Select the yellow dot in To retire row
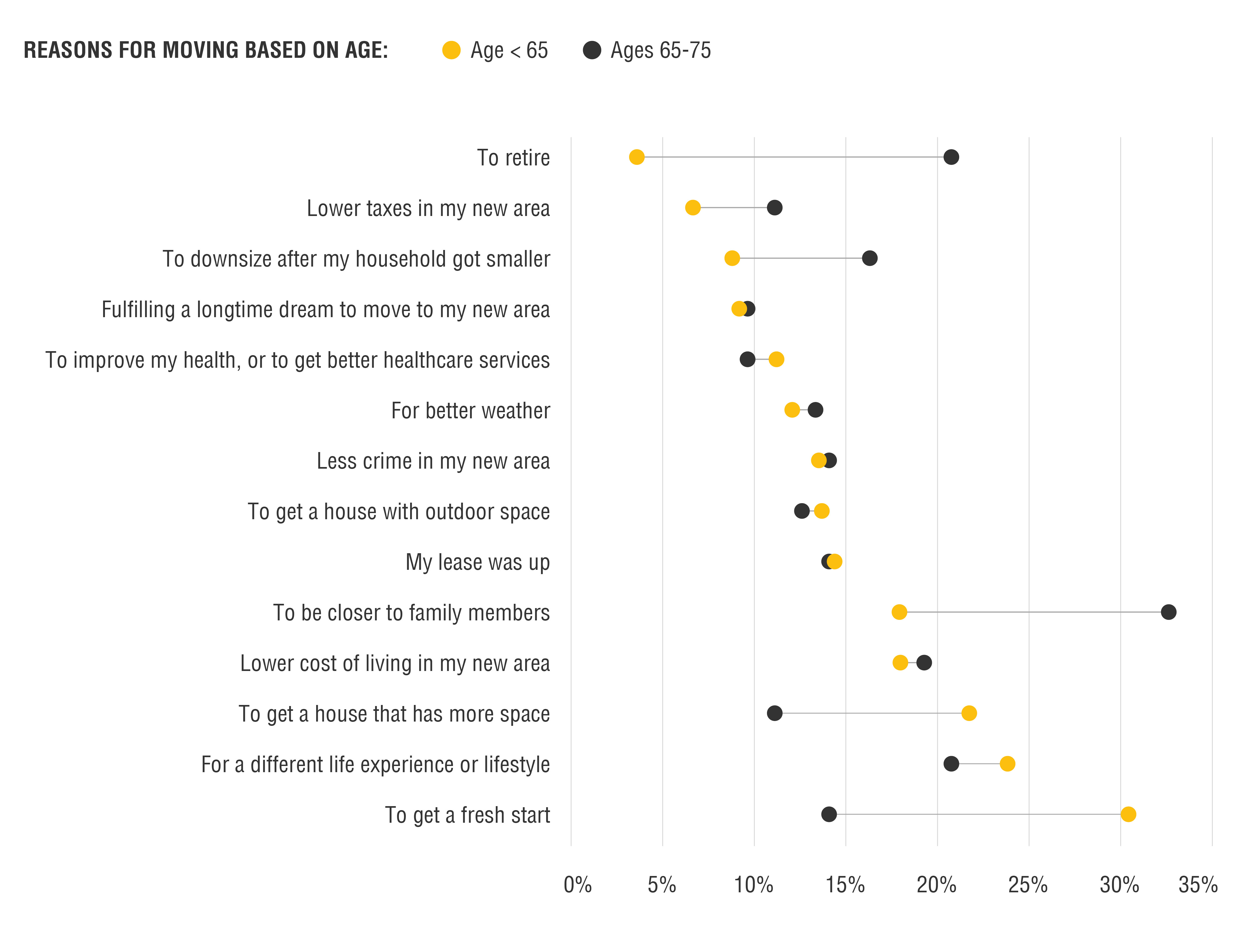 [x=637, y=157]
